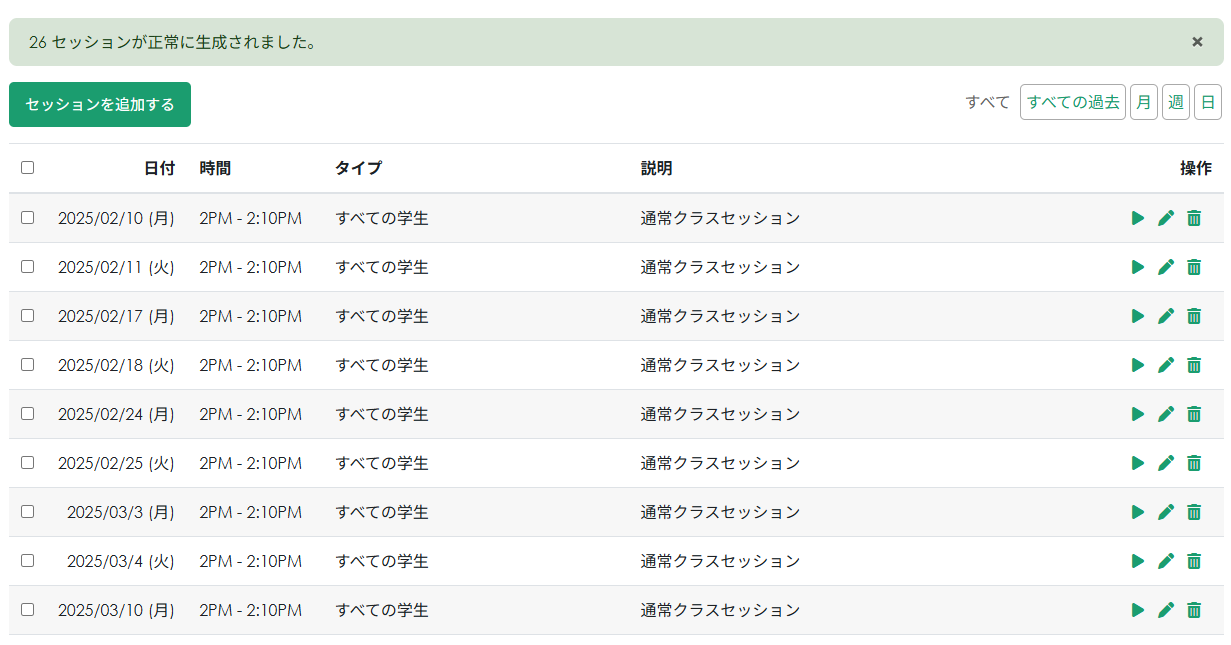The image size is (1231, 645).
Task: Show sessions by 週 (week)
Action: (1175, 102)
